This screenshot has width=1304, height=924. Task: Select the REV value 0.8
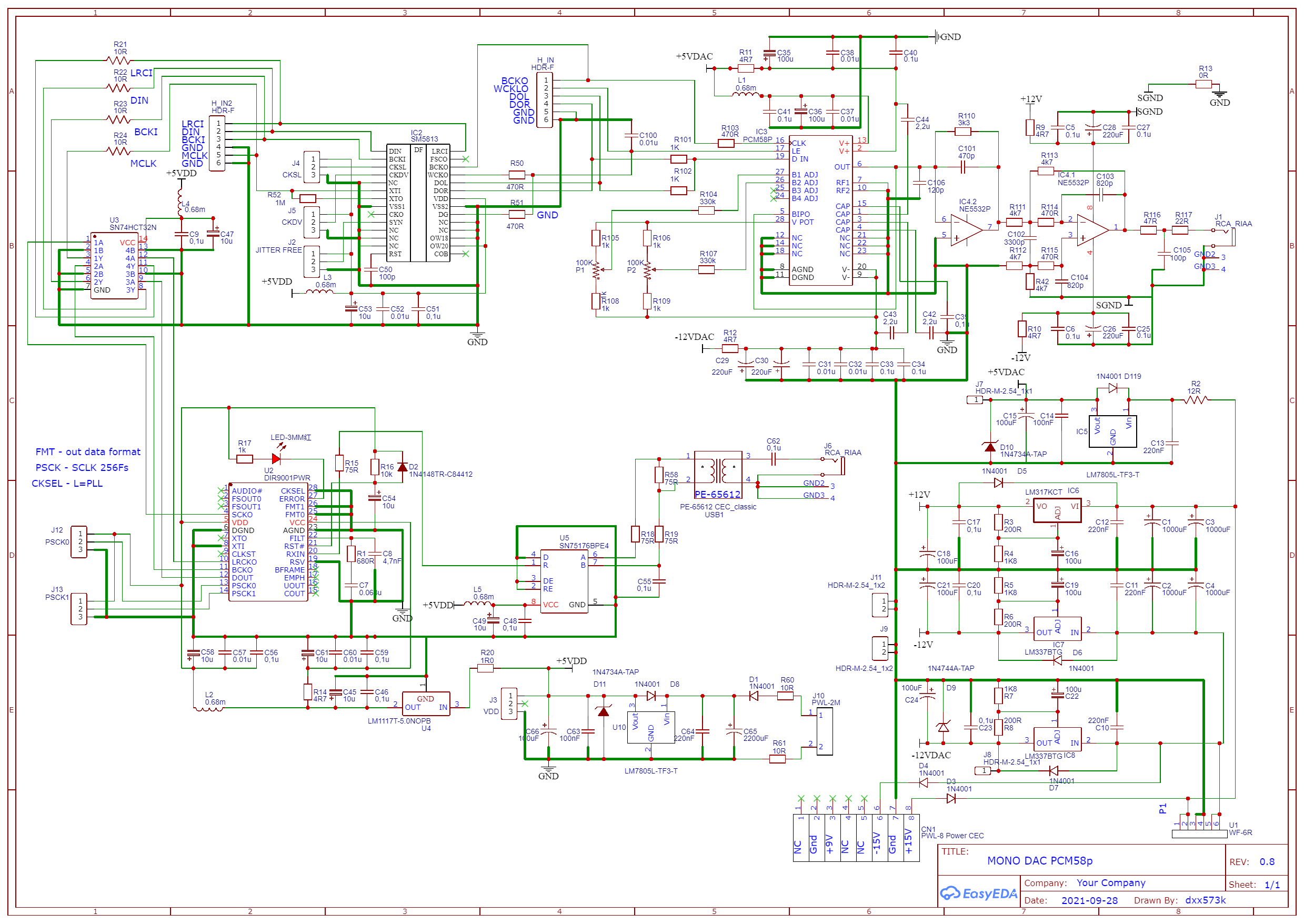coord(1267,862)
